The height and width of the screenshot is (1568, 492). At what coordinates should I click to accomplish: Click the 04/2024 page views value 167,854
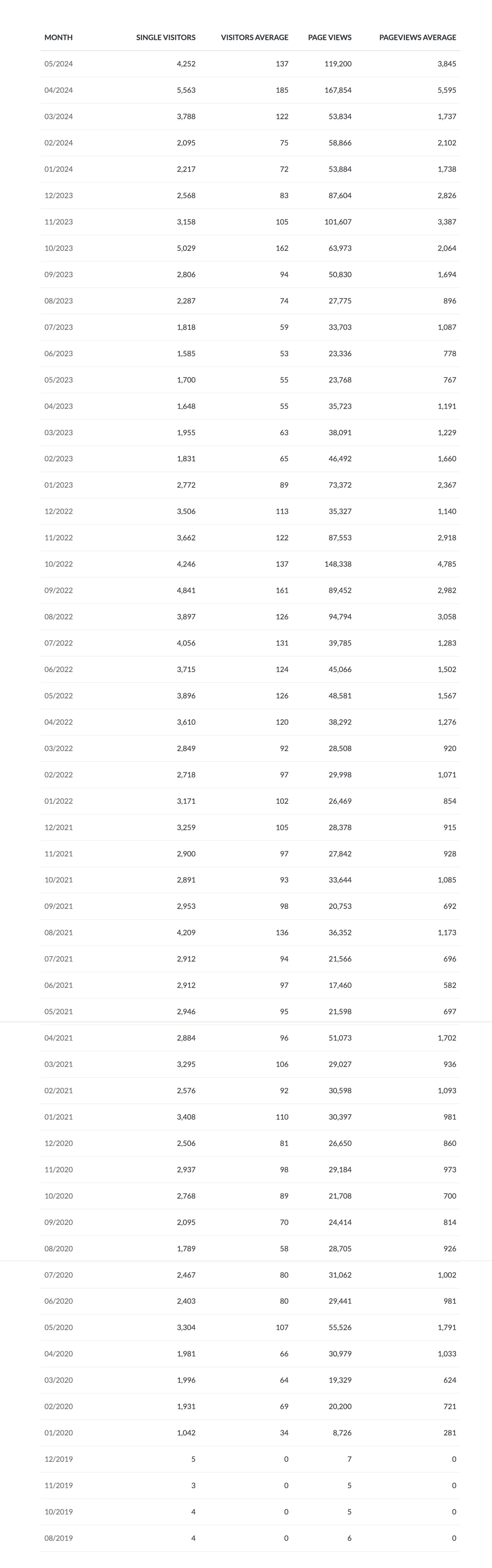coord(338,90)
